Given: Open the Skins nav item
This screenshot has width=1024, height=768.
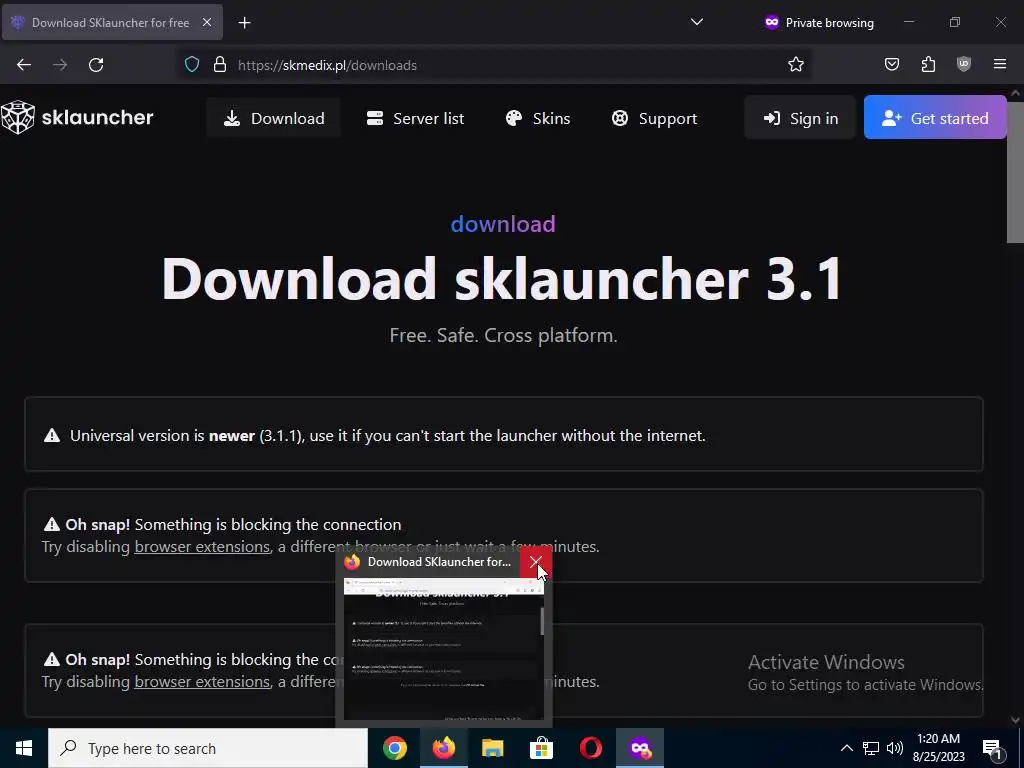Looking at the screenshot, I should [x=538, y=118].
